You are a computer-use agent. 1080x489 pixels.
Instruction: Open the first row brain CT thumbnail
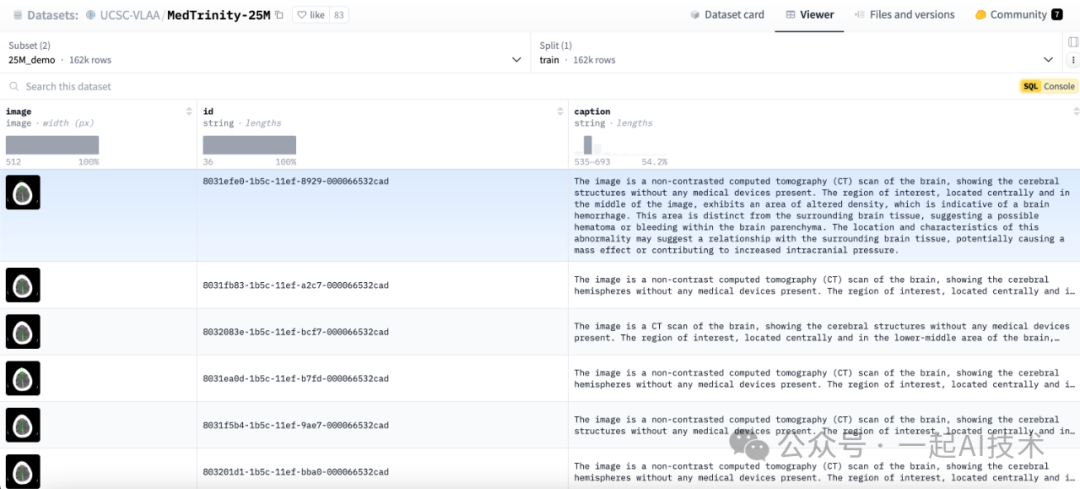pos(23,192)
